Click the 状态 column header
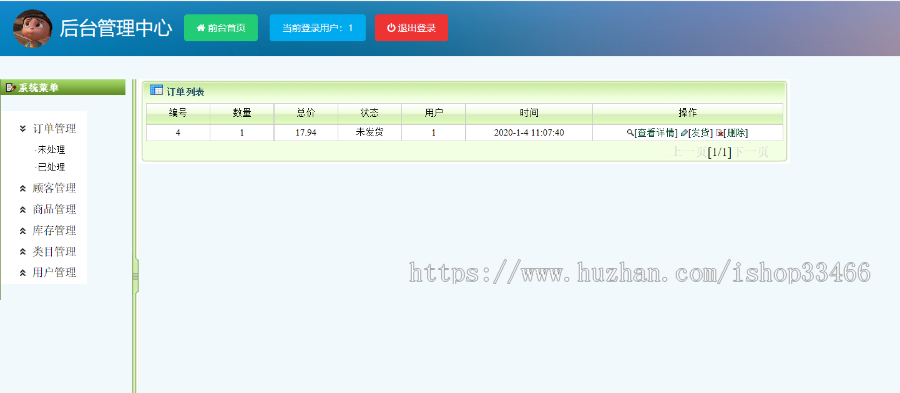The height and width of the screenshot is (393, 900). pyautogui.click(x=370, y=114)
